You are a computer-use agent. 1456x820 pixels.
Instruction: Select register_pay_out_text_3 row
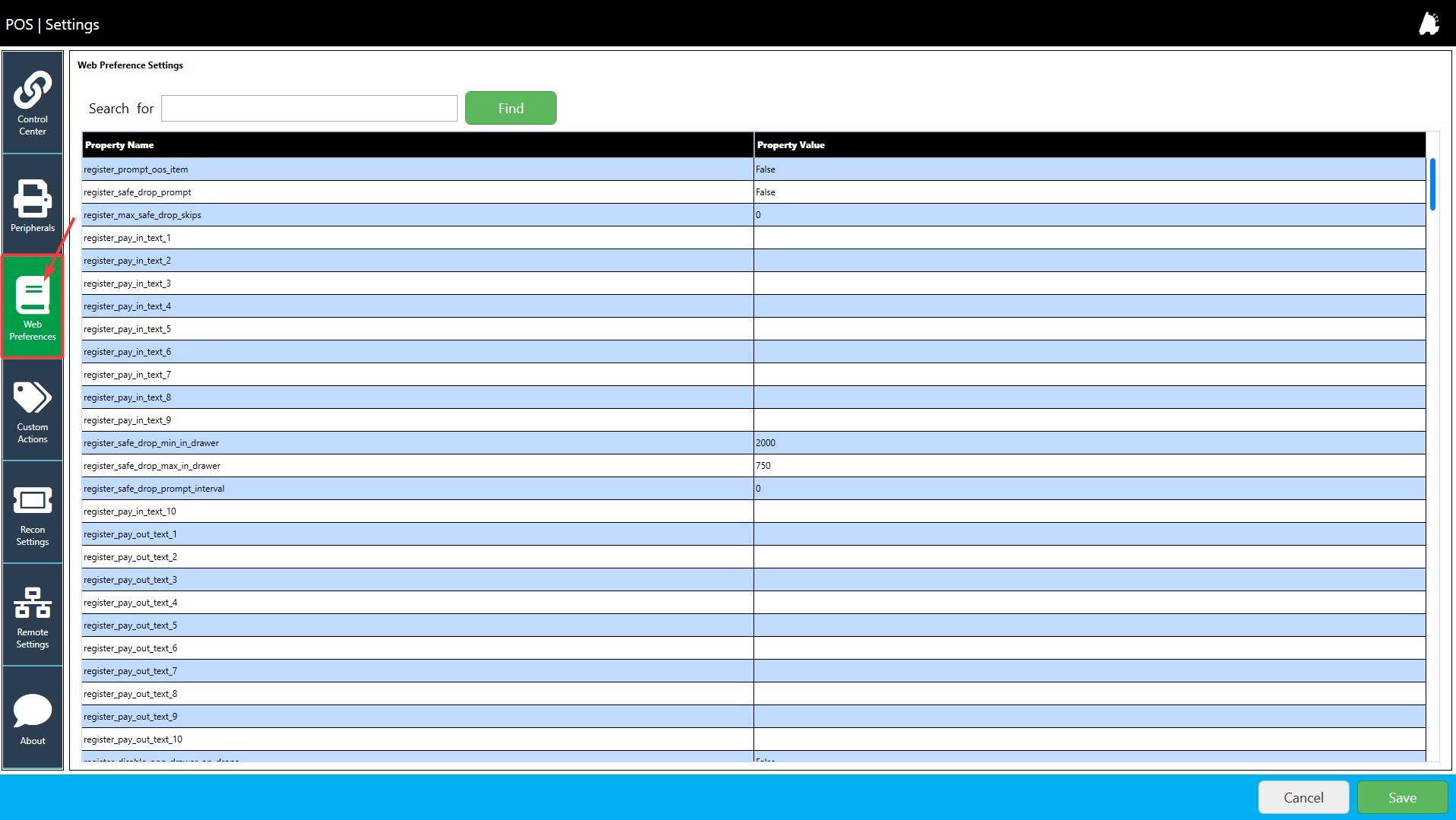(x=753, y=580)
